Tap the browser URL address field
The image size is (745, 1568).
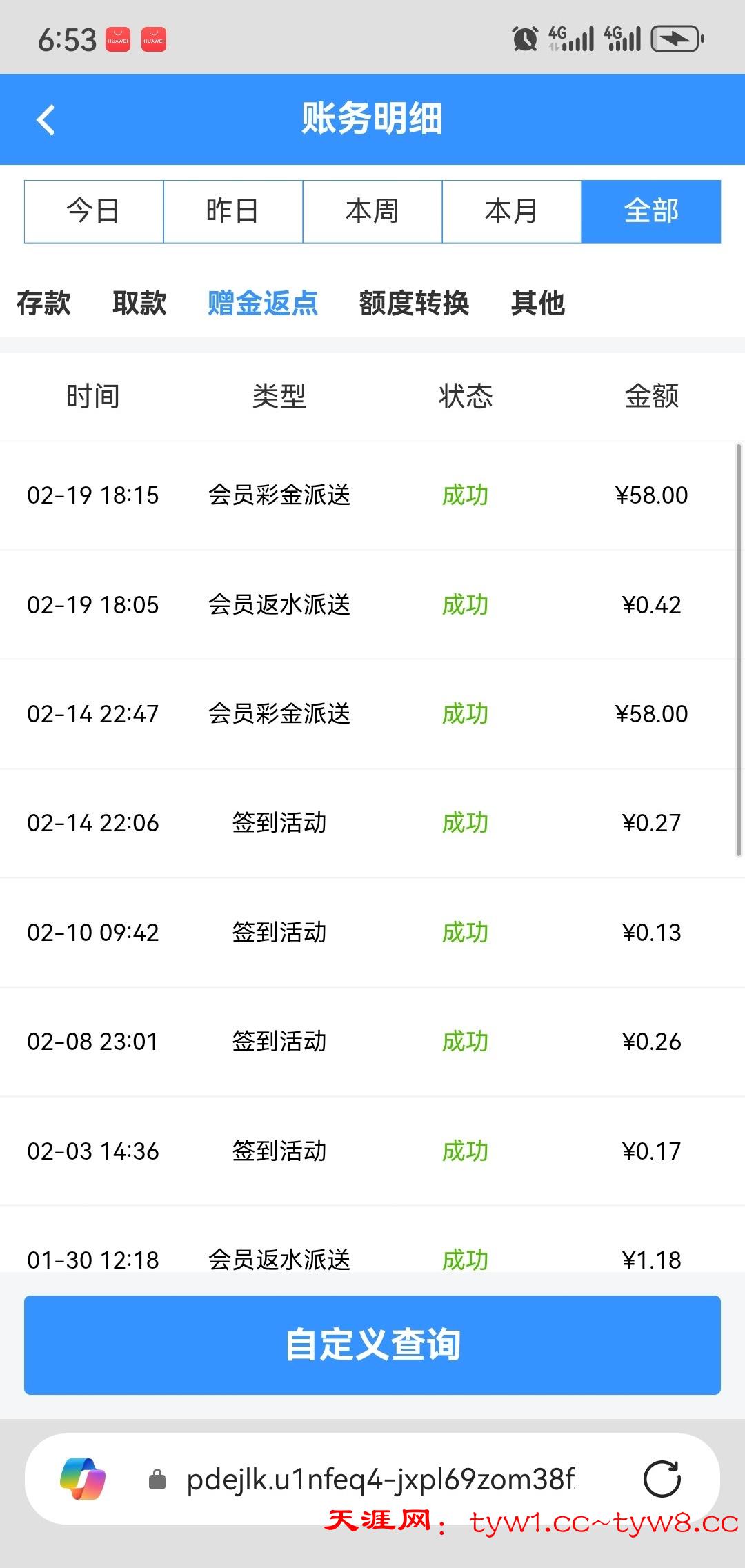[380, 1479]
